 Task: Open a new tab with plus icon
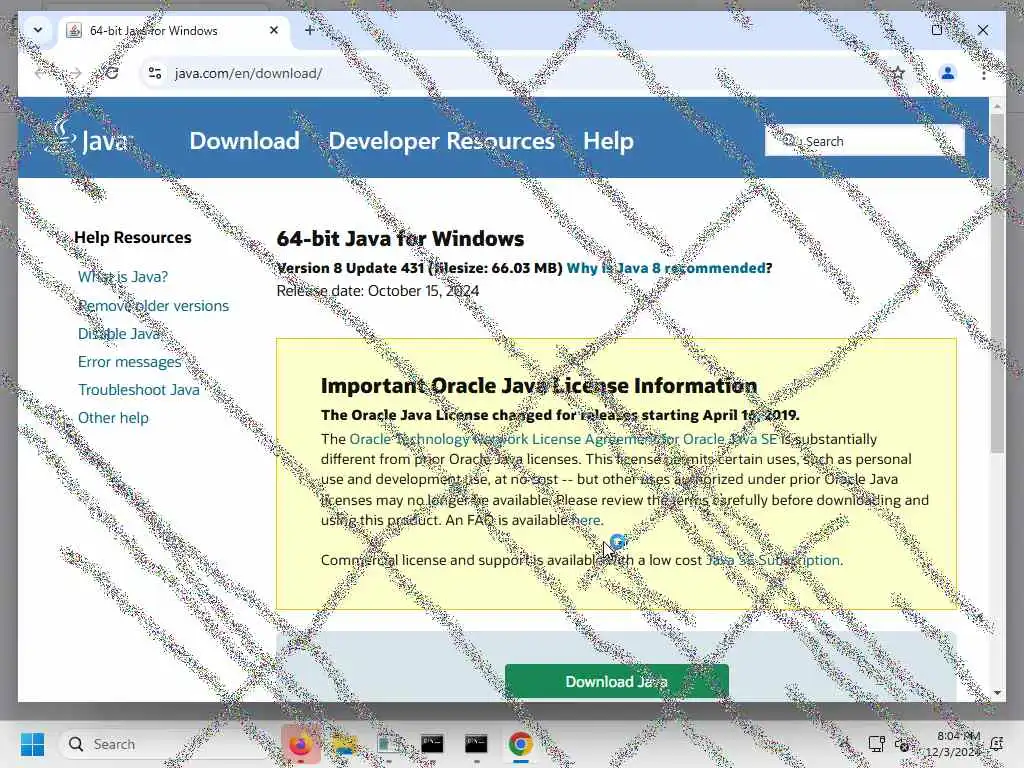[x=310, y=30]
